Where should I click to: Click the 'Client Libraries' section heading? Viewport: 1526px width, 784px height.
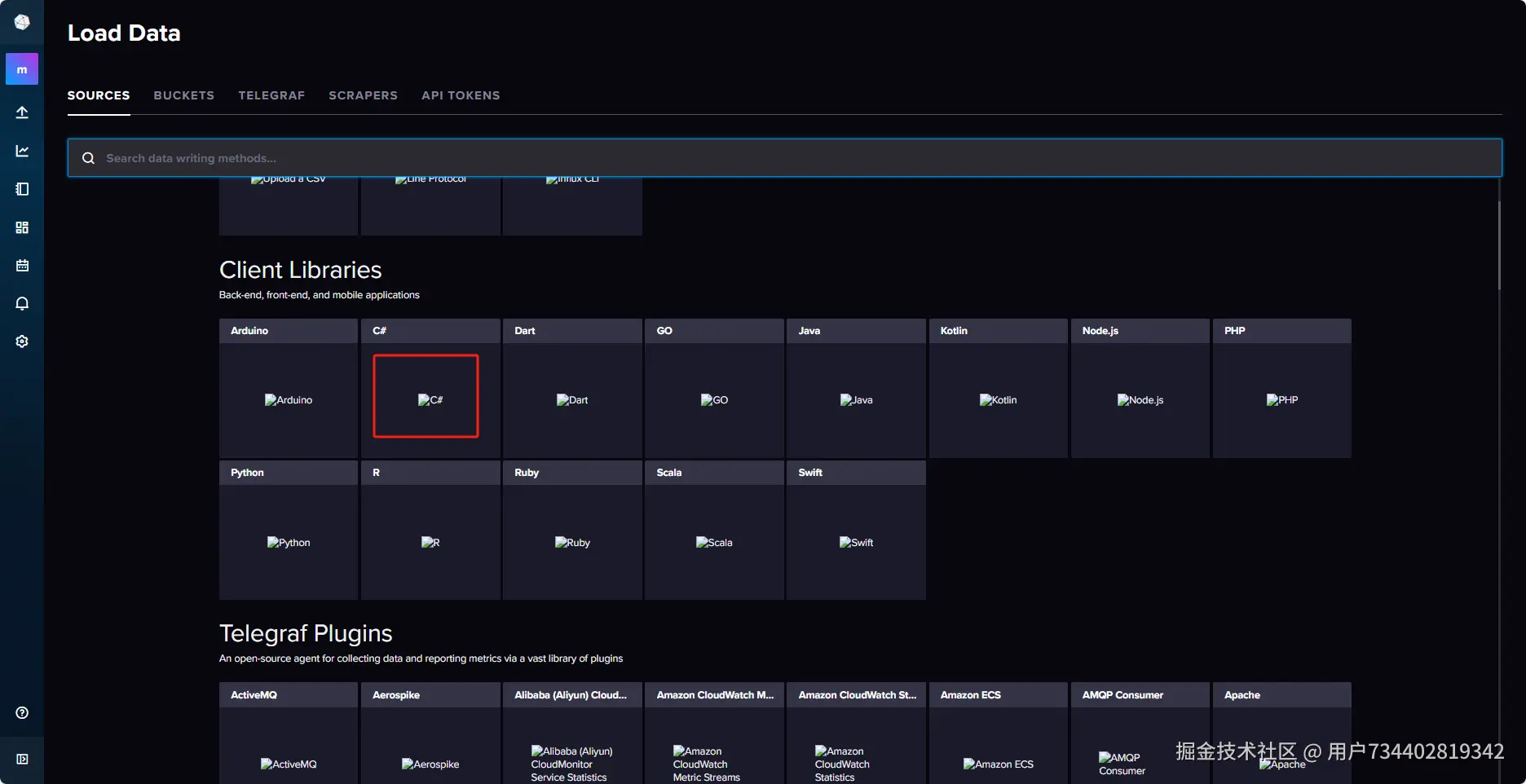[301, 270]
